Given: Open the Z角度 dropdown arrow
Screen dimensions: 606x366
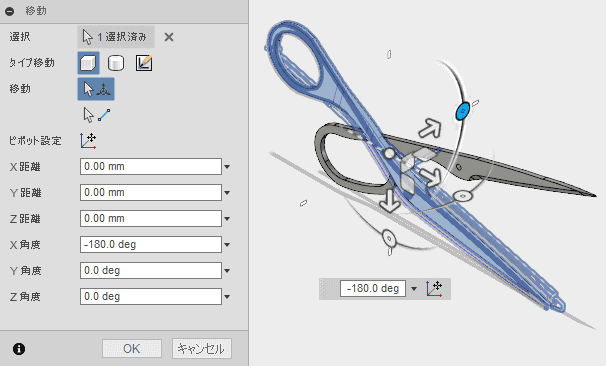Looking at the screenshot, I should [227, 297].
